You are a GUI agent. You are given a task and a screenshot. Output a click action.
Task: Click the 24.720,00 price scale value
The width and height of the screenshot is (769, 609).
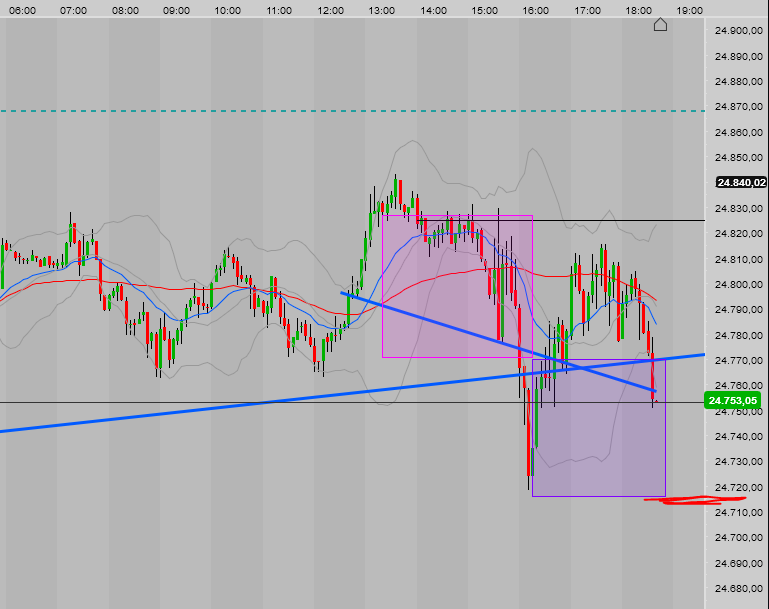tap(739, 487)
